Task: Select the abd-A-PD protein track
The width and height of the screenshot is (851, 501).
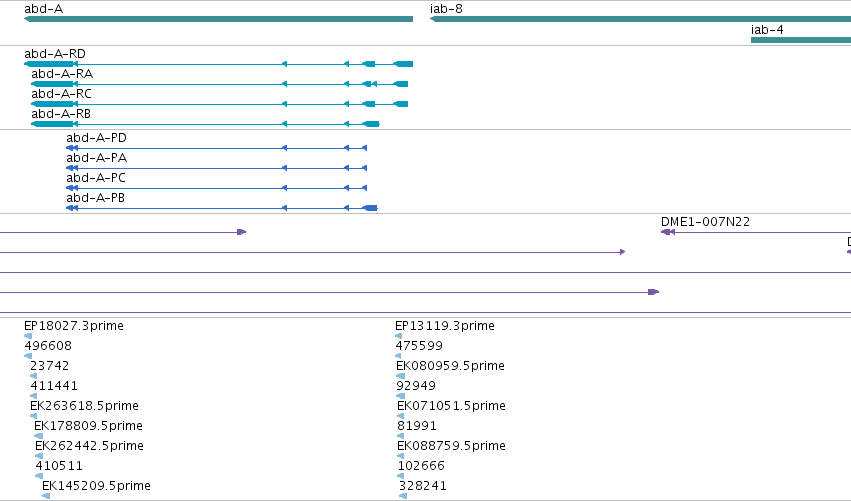Action: coord(217,148)
